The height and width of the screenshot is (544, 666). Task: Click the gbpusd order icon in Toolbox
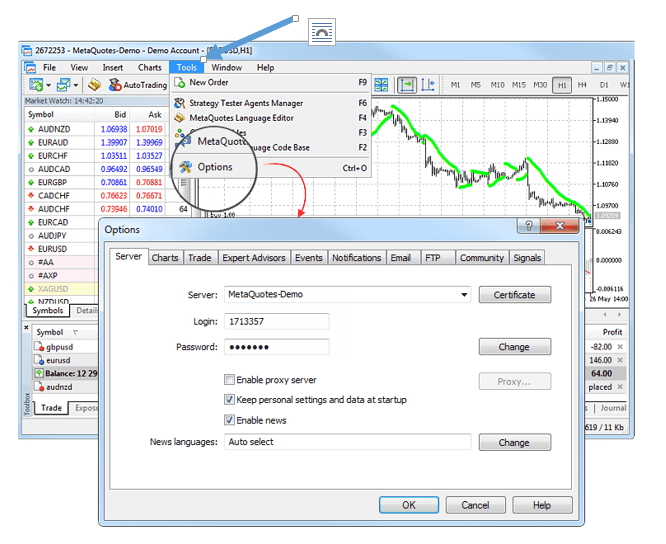pyautogui.click(x=39, y=347)
